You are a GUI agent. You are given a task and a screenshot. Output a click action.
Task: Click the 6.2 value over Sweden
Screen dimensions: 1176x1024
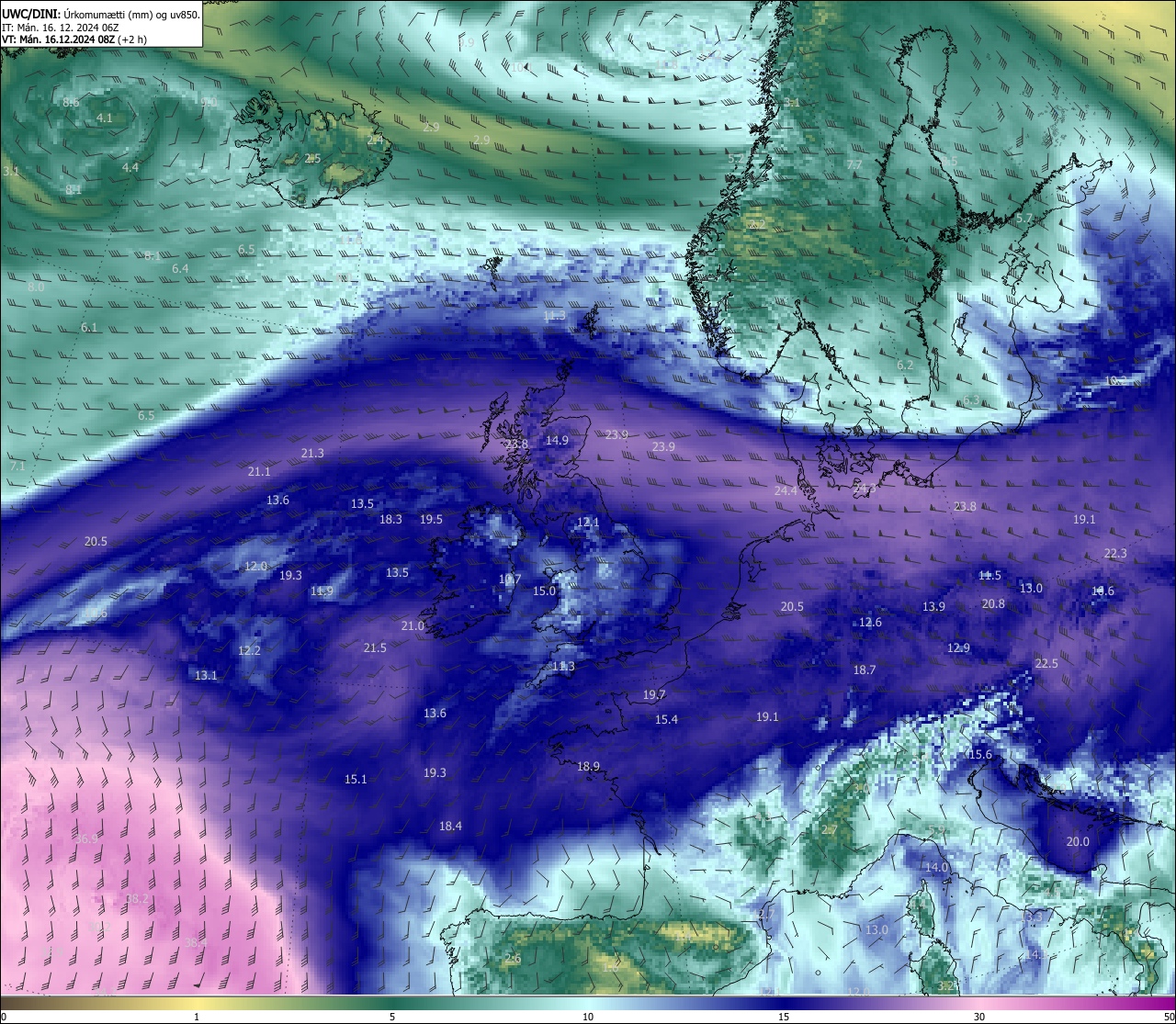[905, 365]
